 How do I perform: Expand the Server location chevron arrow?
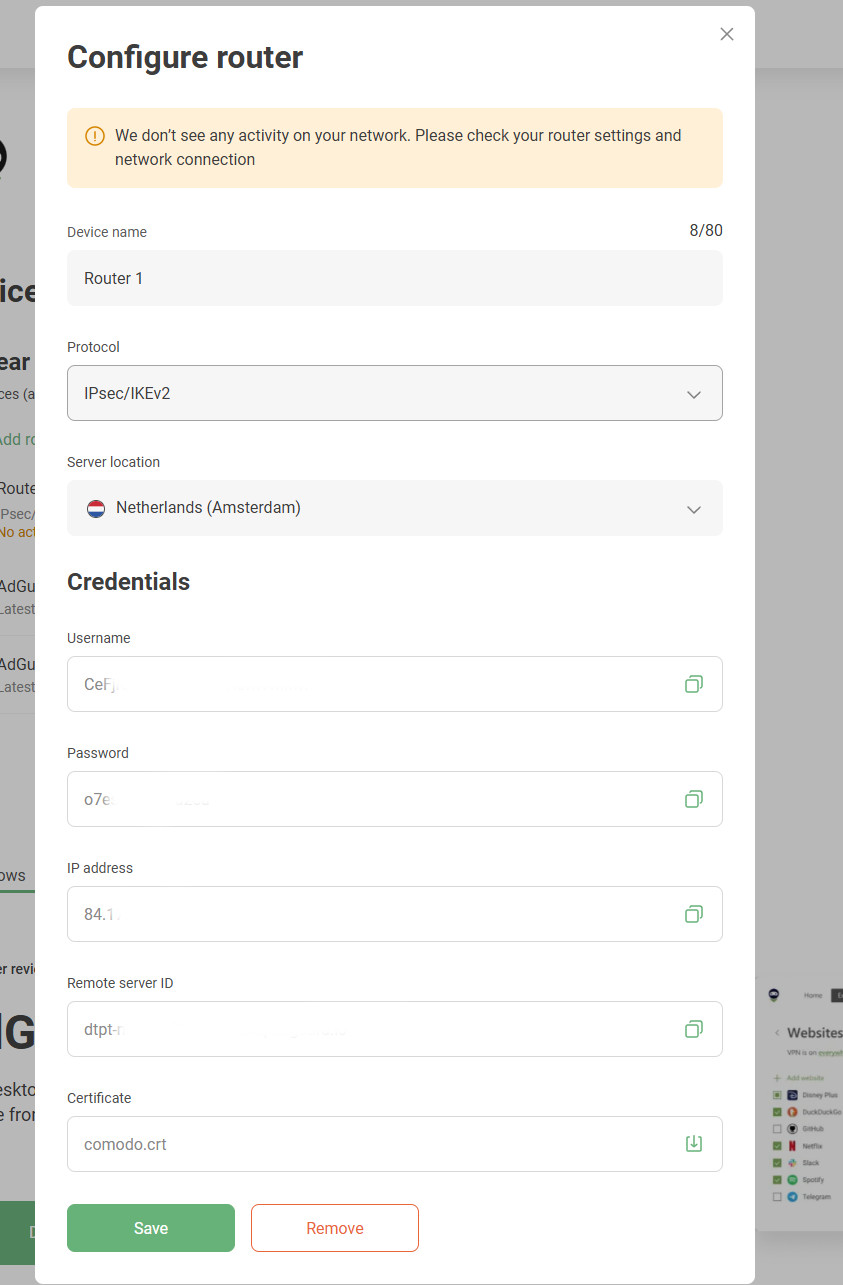(694, 509)
